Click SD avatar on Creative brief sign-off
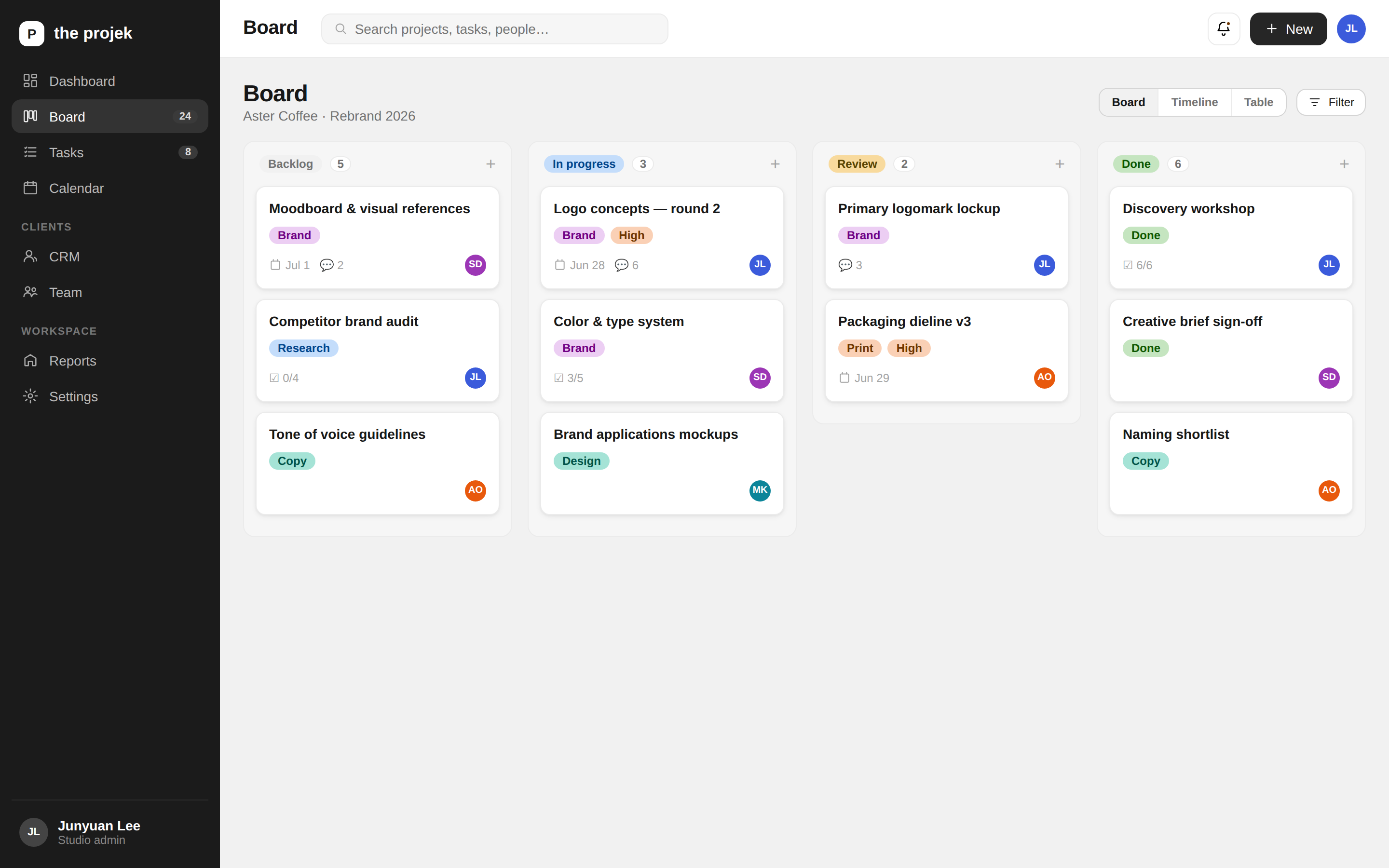This screenshot has height=868, width=1389. click(1329, 378)
